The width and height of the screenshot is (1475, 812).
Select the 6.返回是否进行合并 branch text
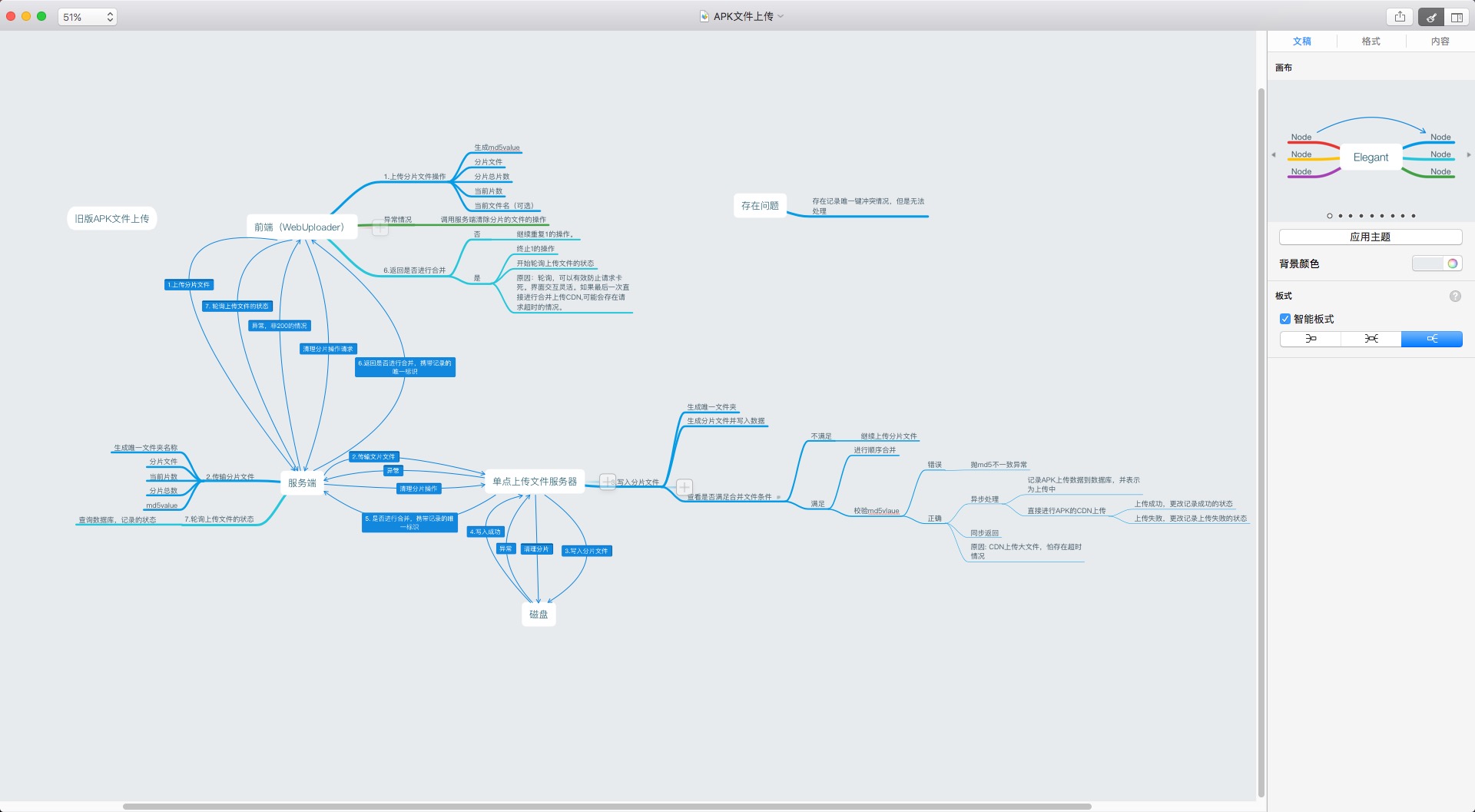415,270
